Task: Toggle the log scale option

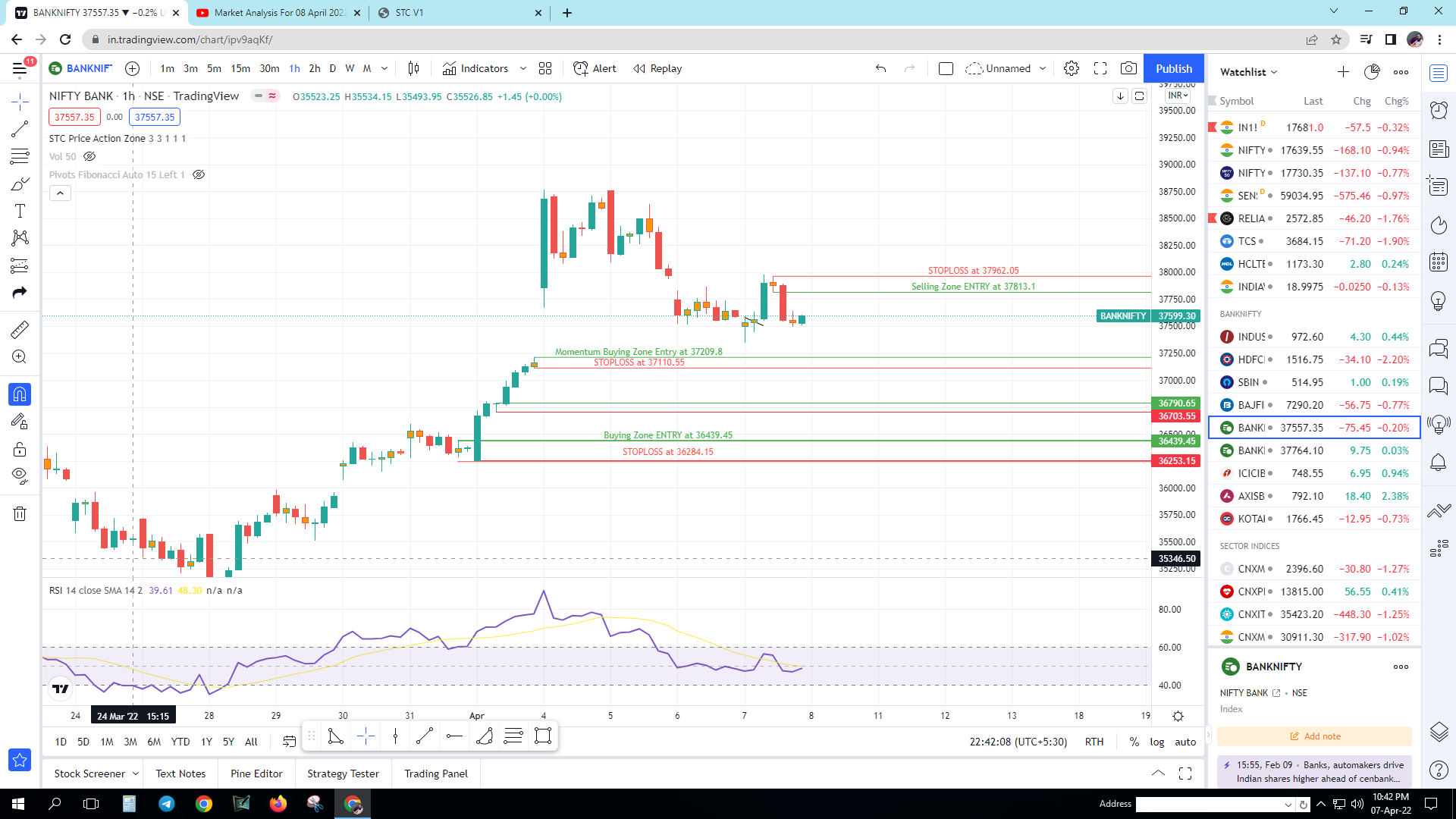Action: (1156, 742)
